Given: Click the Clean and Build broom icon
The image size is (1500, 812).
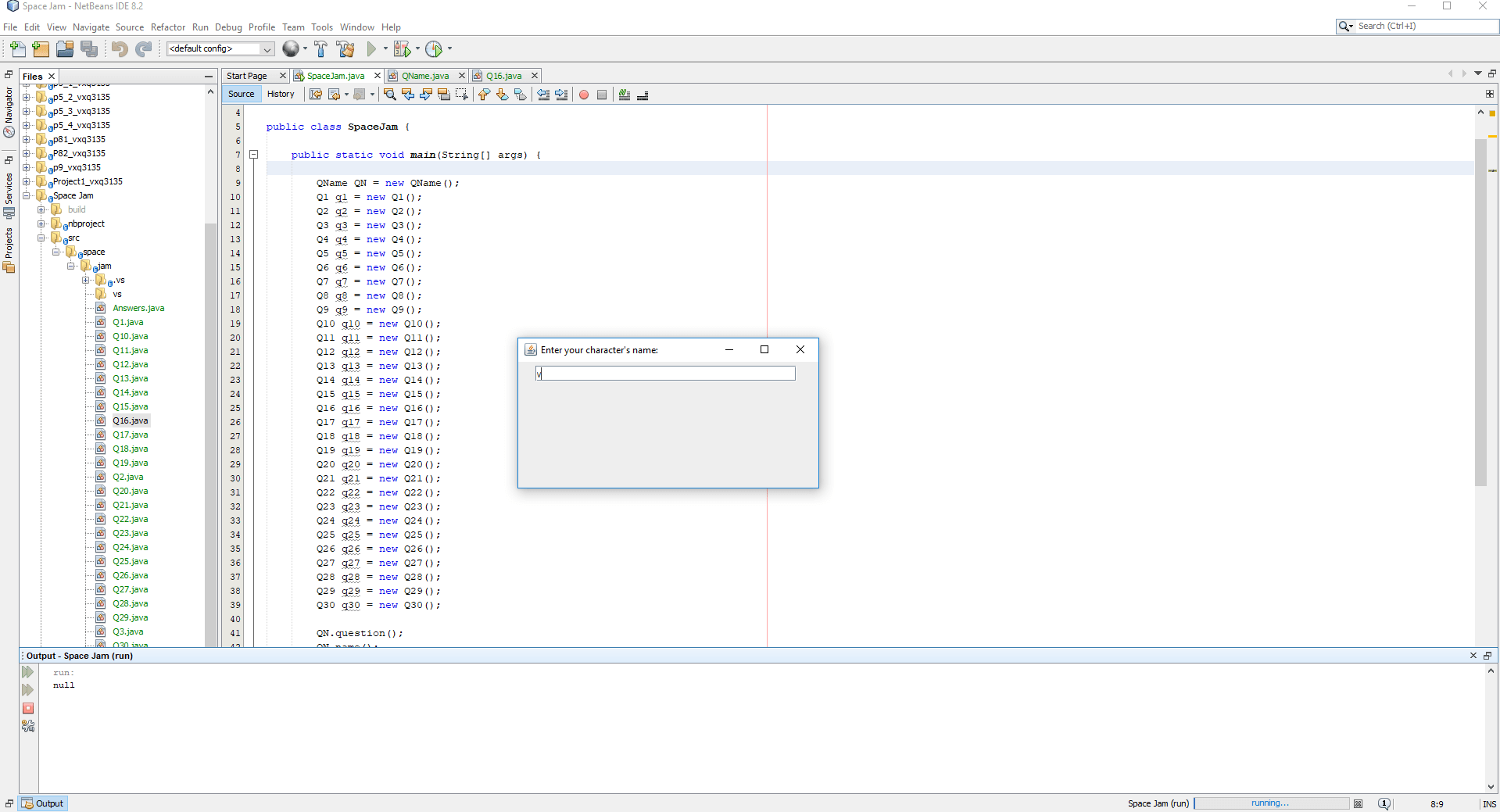Looking at the screenshot, I should coord(345,49).
